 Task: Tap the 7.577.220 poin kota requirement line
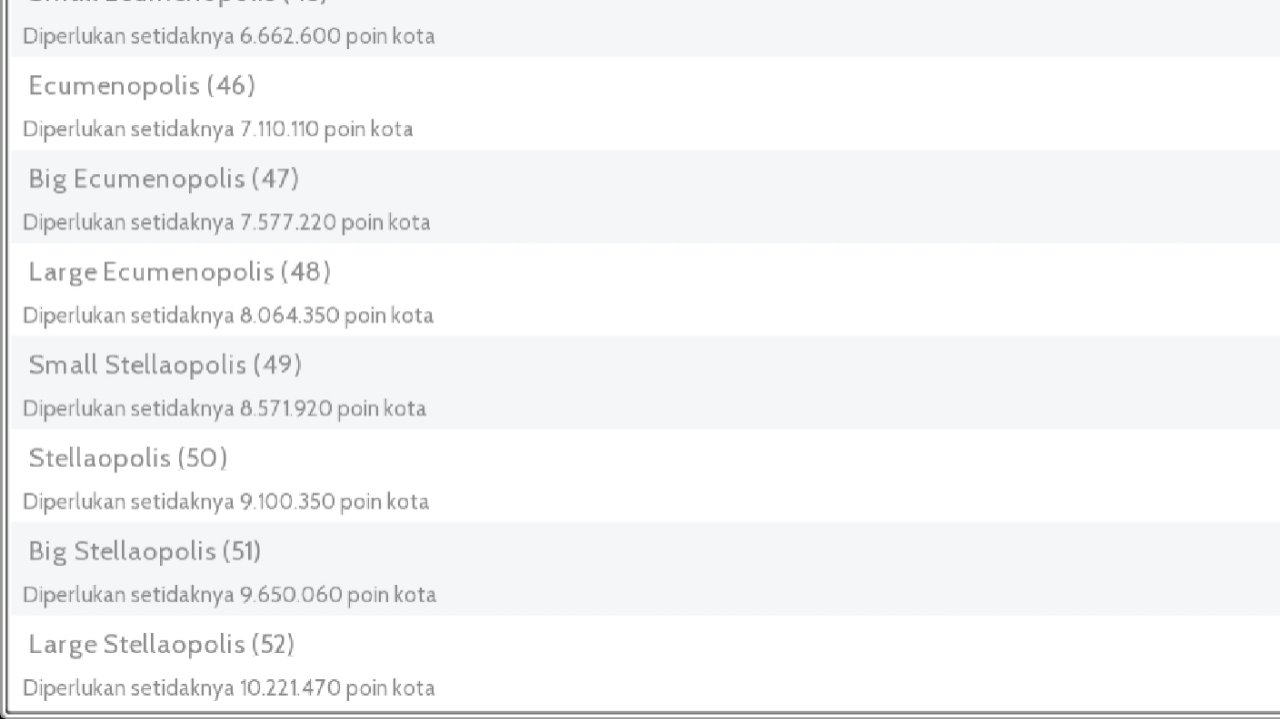coord(227,222)
